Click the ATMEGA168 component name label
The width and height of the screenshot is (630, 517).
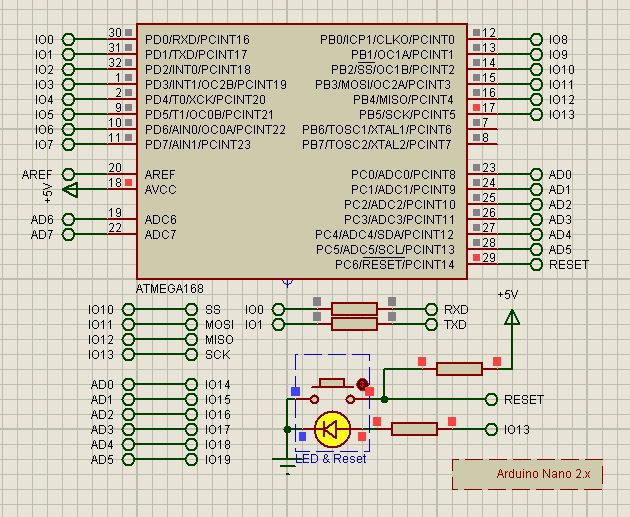pos(170,289)
